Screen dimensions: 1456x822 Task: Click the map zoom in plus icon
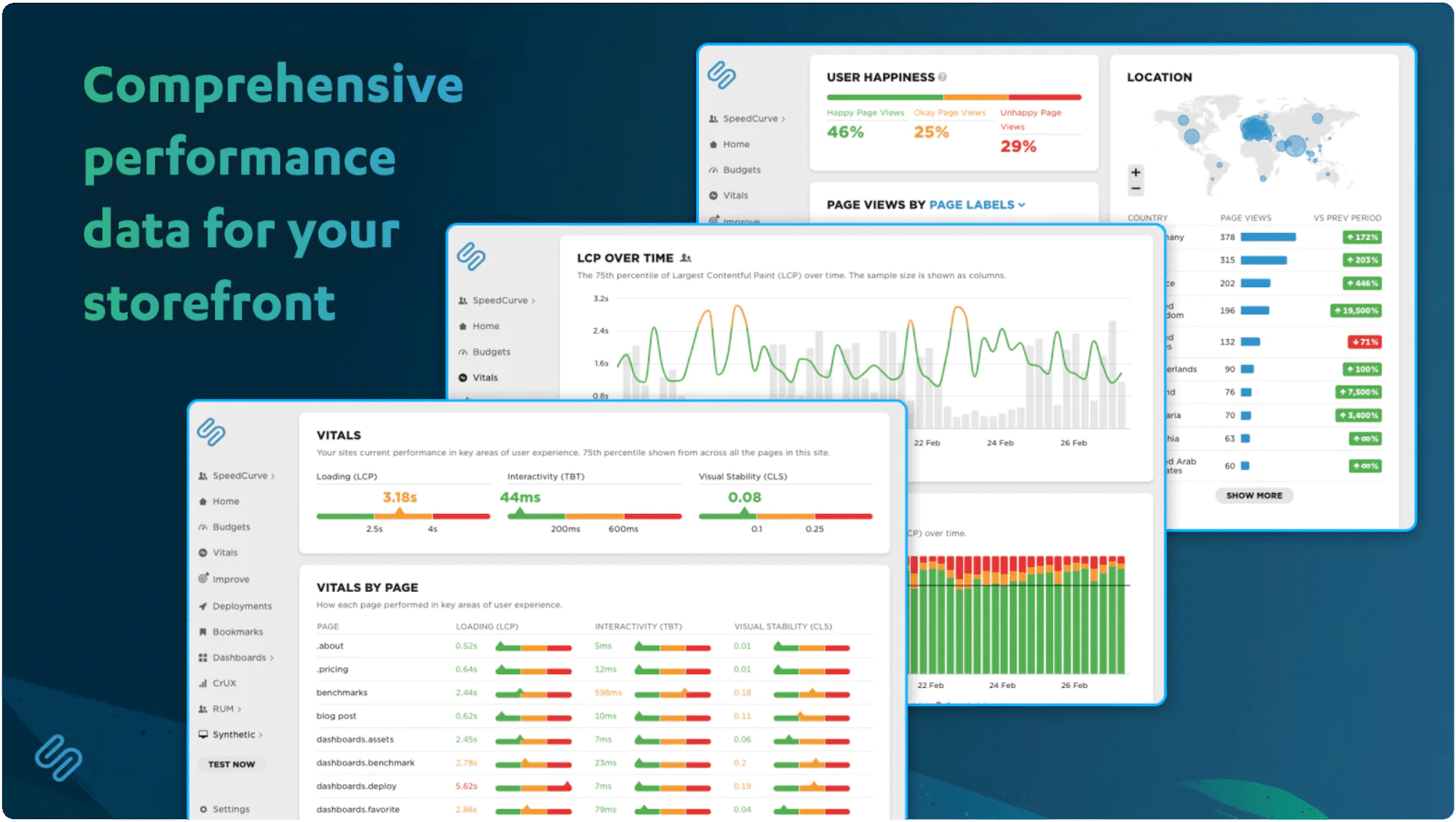[x=1136, y=173]
